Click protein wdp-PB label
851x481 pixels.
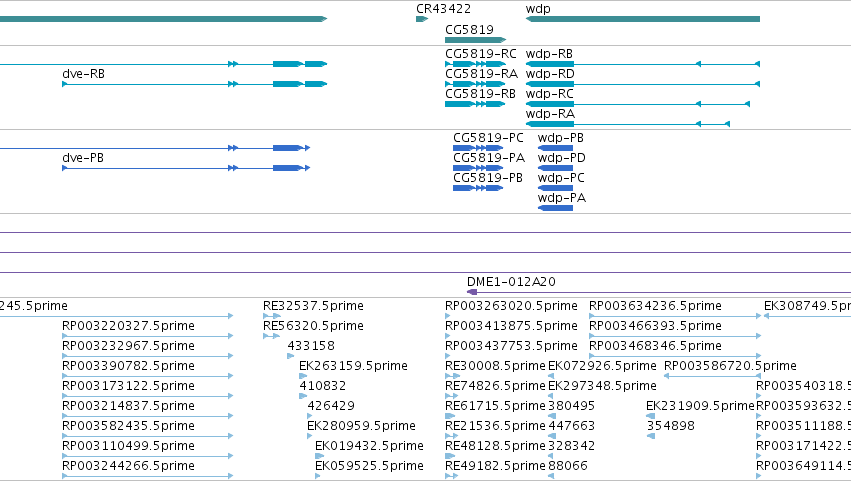(x=561, y=138)
